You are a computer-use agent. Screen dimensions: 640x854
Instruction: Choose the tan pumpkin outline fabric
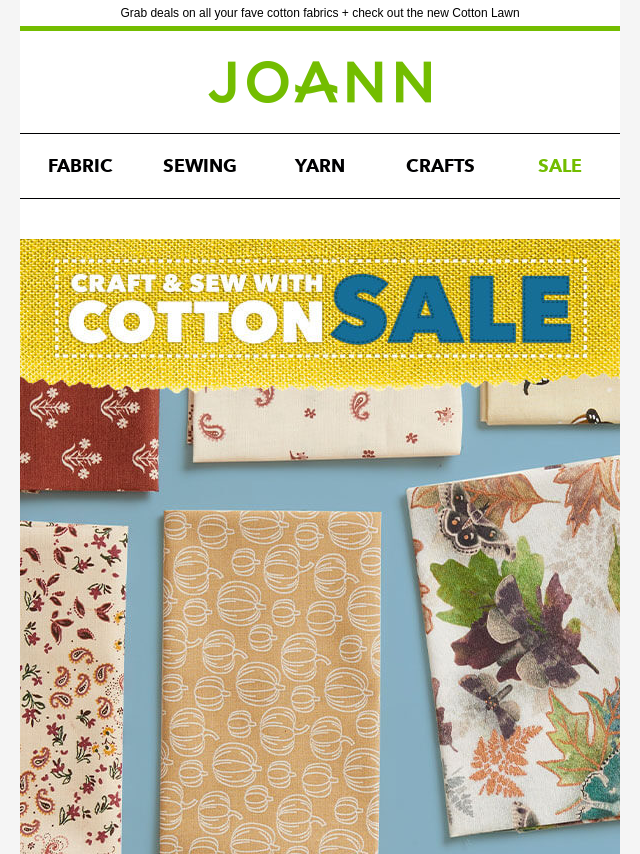click(x=271, y=682)
